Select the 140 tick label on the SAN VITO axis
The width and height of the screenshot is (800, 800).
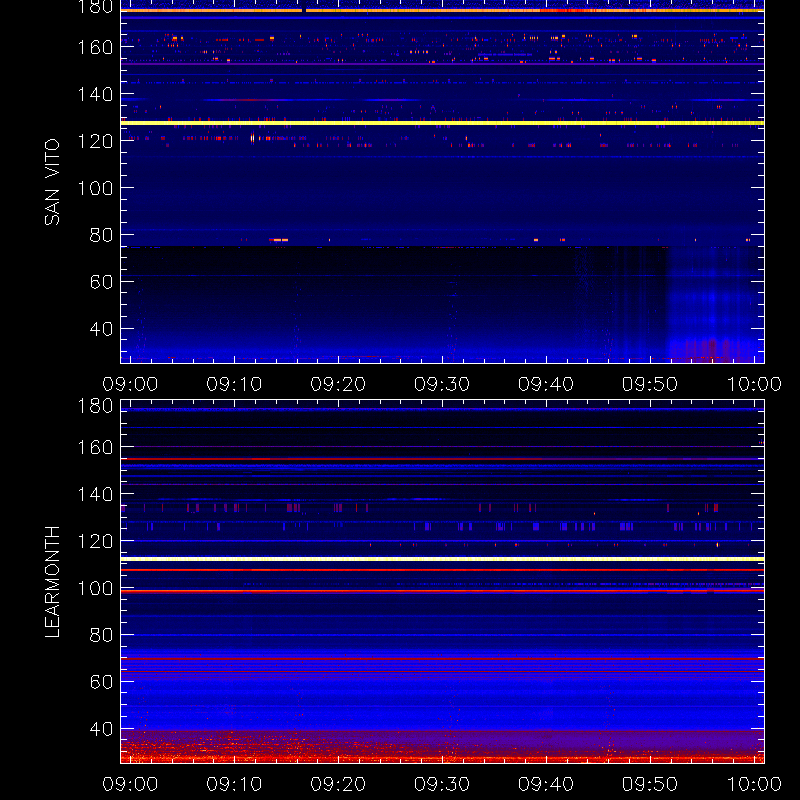[x=95, y=94]
